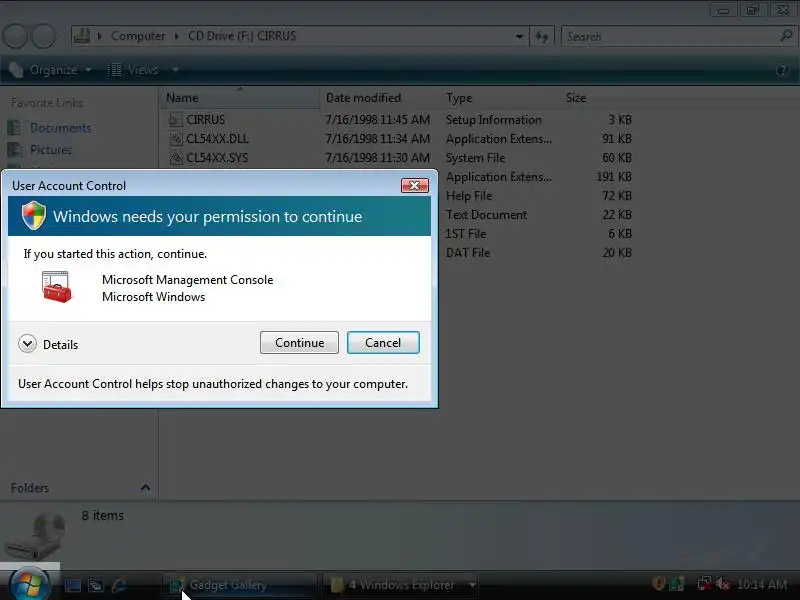Sort by the Date modified column header

[380, 97]
